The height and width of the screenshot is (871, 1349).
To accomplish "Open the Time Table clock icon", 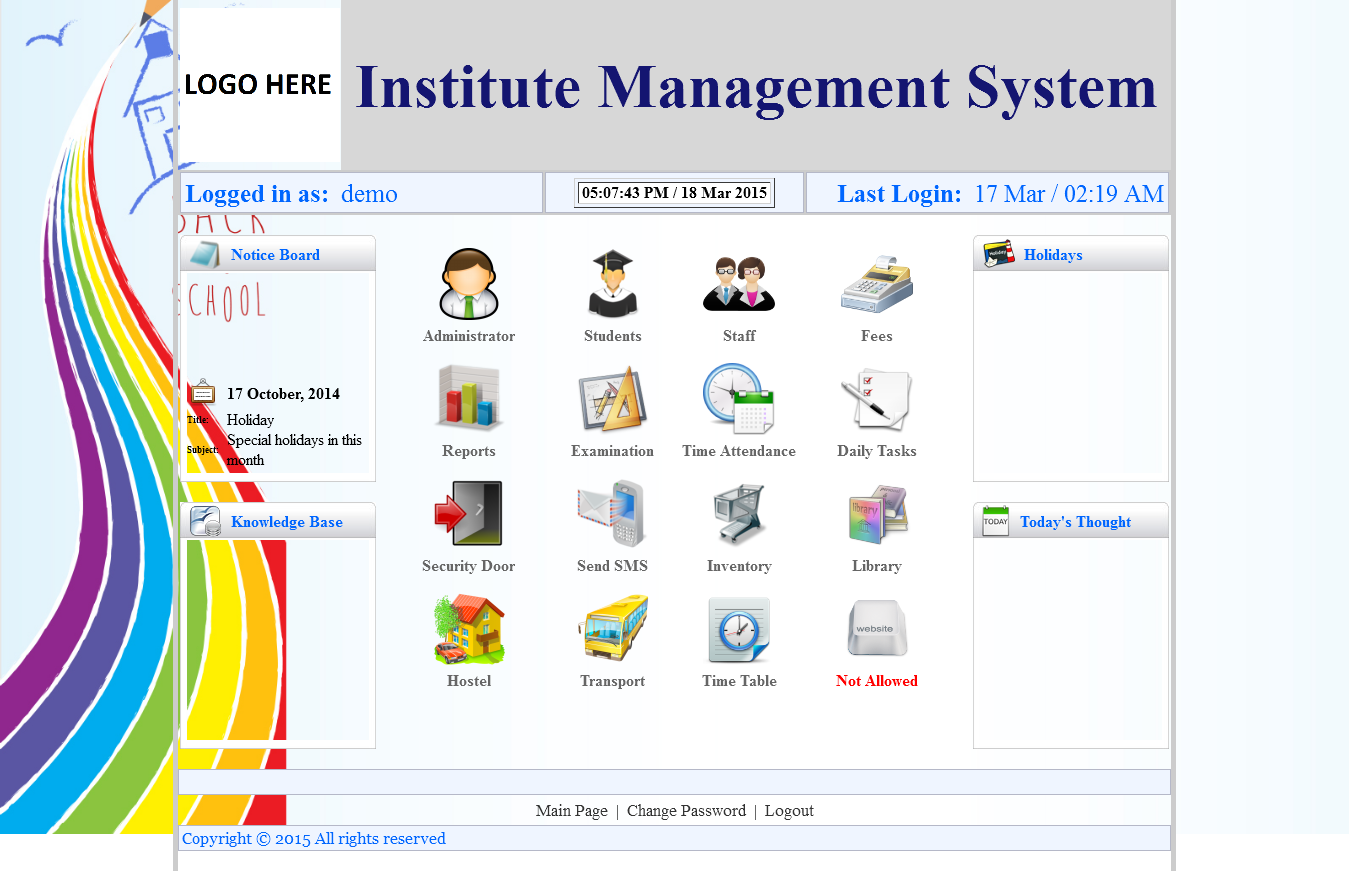I will click(739, 629).
